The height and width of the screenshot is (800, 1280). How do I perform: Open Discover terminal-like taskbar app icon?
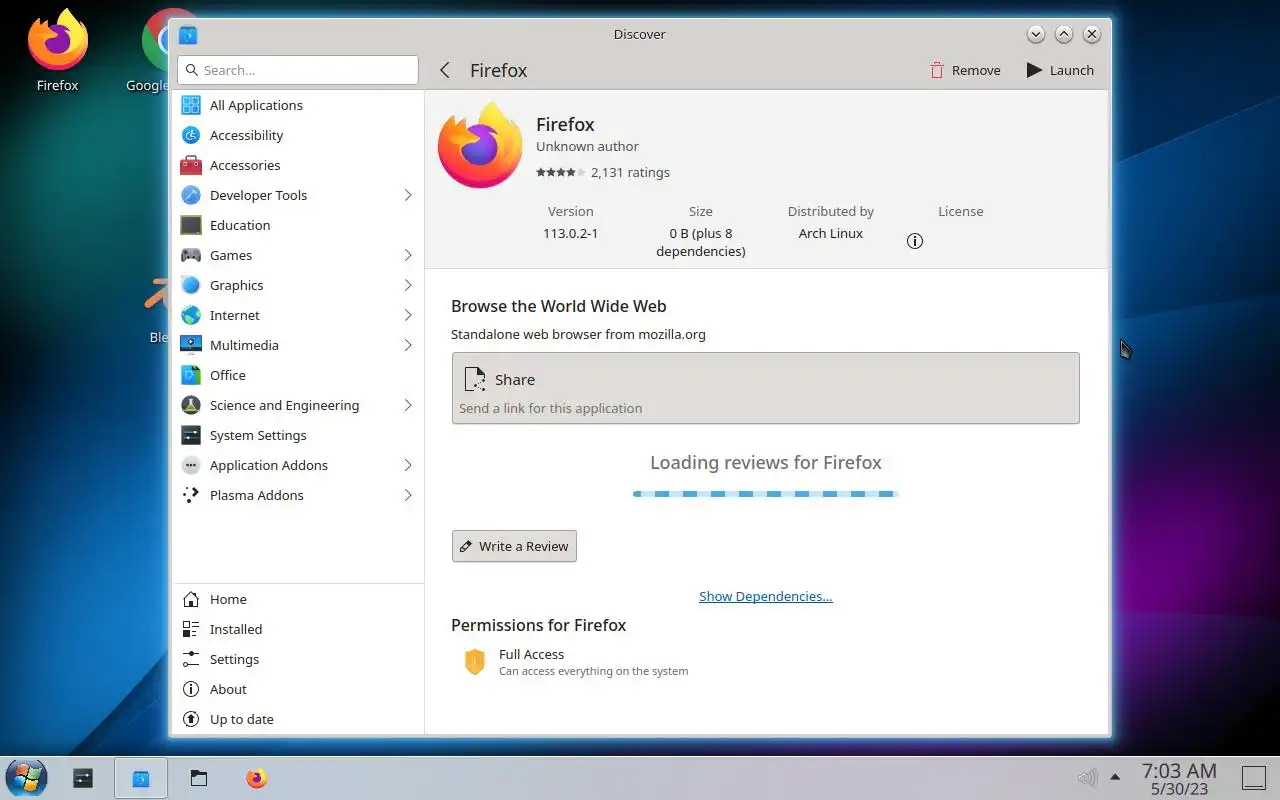pos(83,778)
